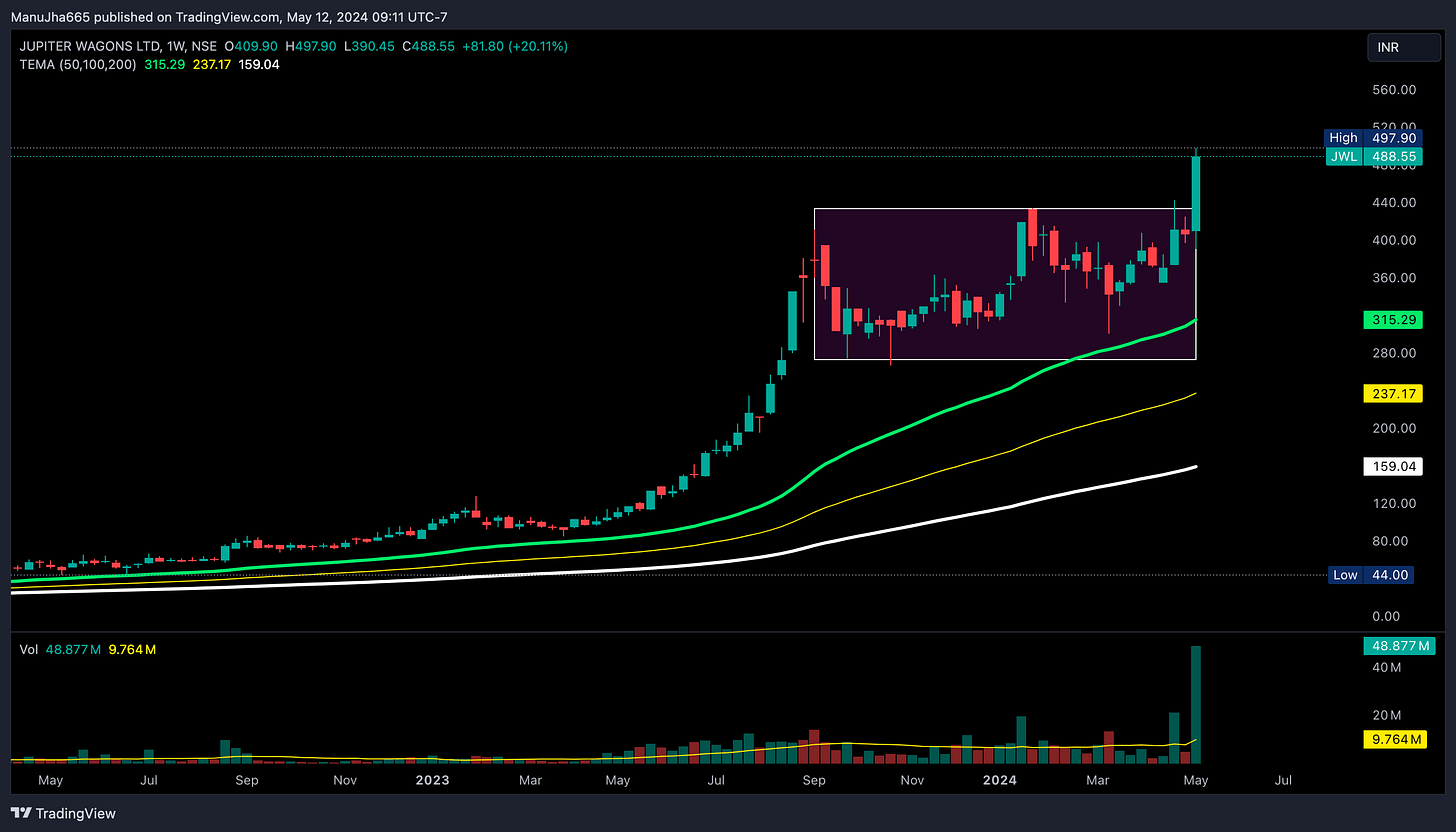Click the JWL 488.55 last price label
Image resolution: width=1456 pixels, height=832 pixels.
pos(1373,157)
